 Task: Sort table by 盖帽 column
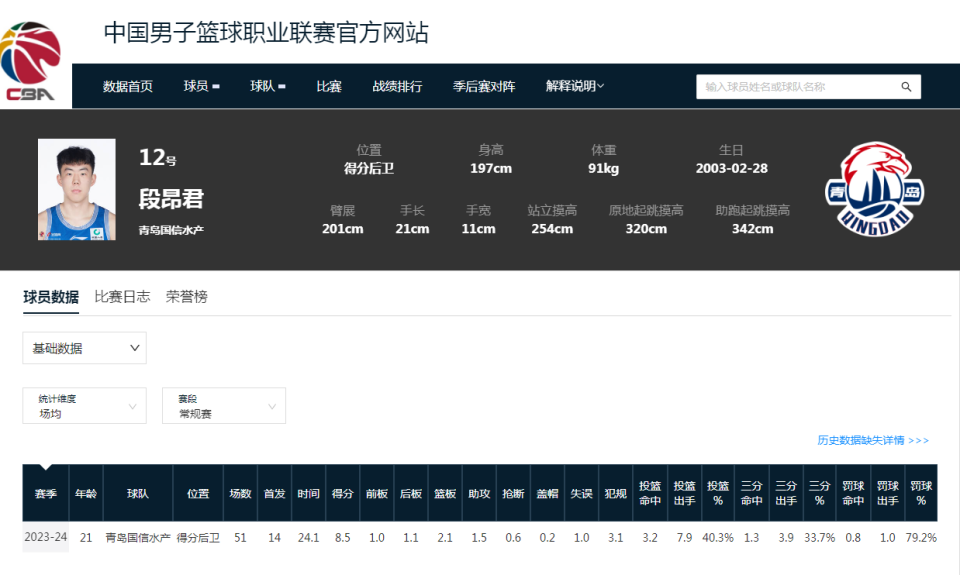(x=547, y=494)
